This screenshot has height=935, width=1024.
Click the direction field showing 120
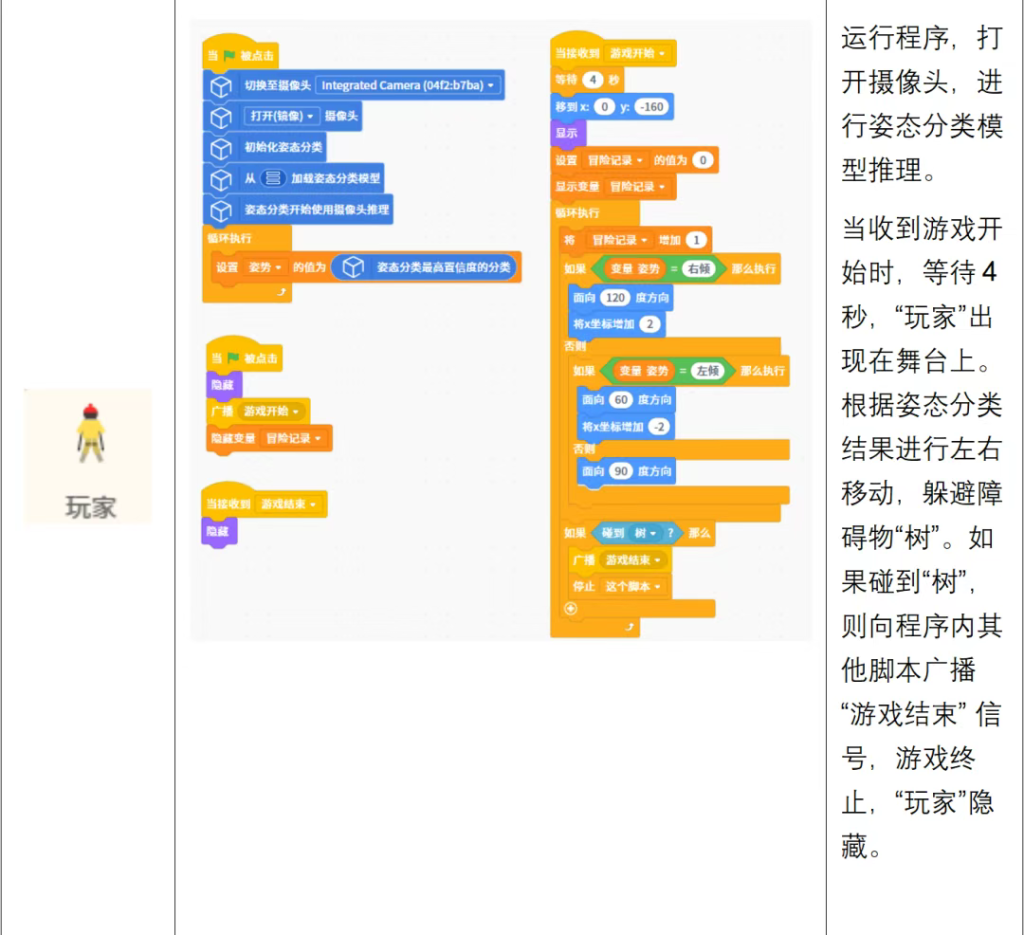(x=615, y=298)
